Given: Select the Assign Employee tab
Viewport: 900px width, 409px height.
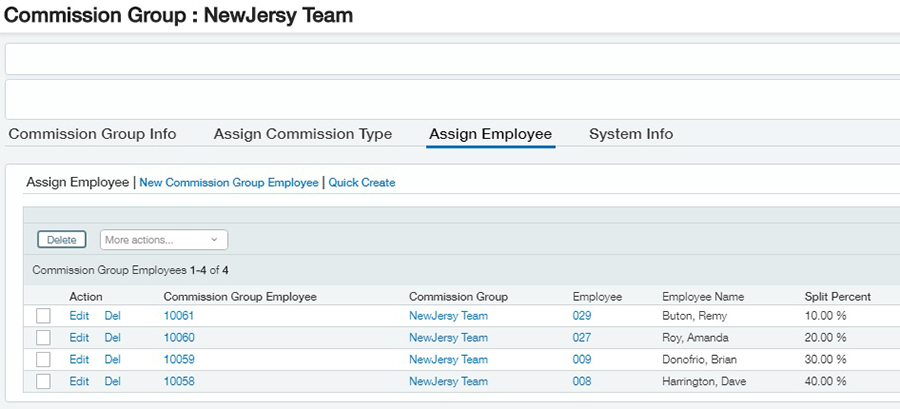Looking at the screenshot, I should point(490,134).
